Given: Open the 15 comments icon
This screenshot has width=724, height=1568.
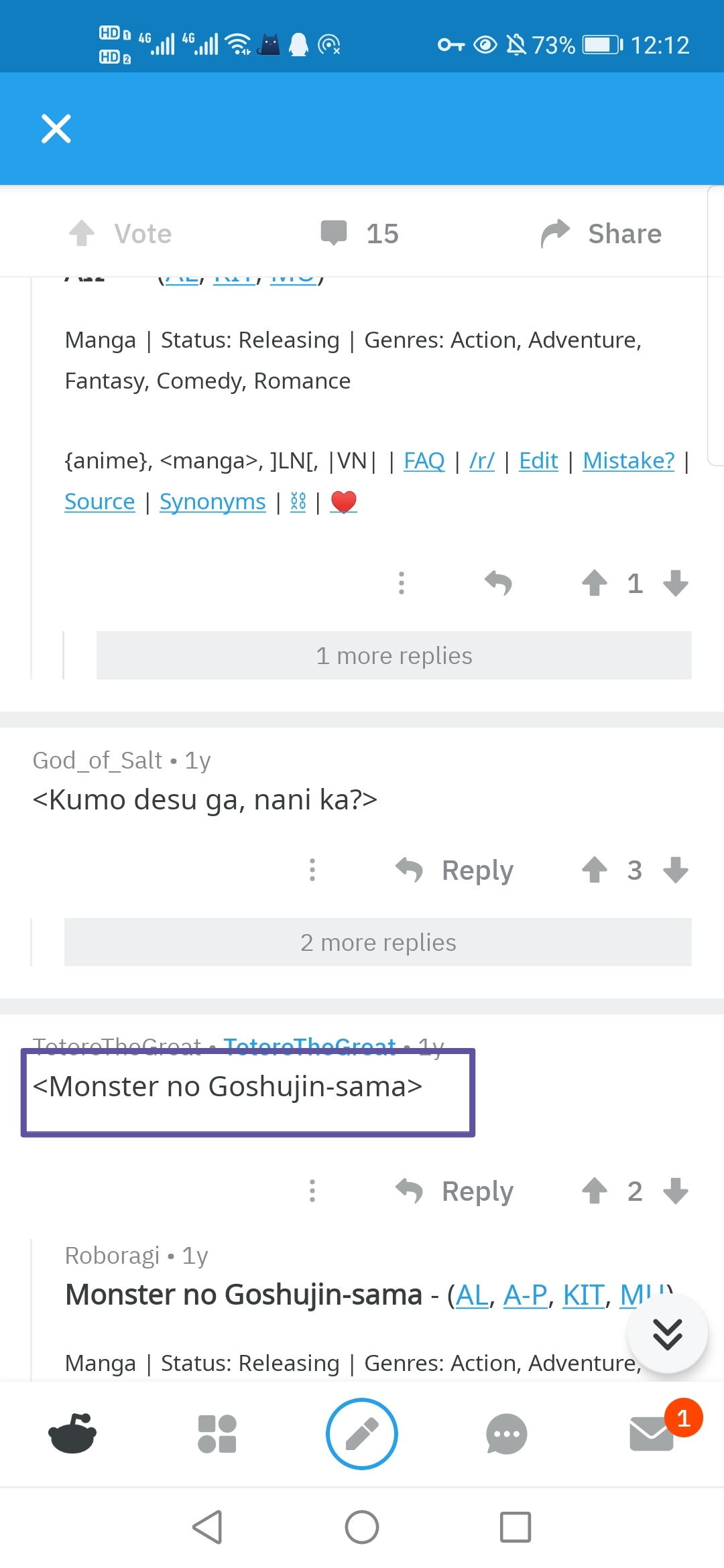Looking at the screenshot, I should [x=334, y=233].
